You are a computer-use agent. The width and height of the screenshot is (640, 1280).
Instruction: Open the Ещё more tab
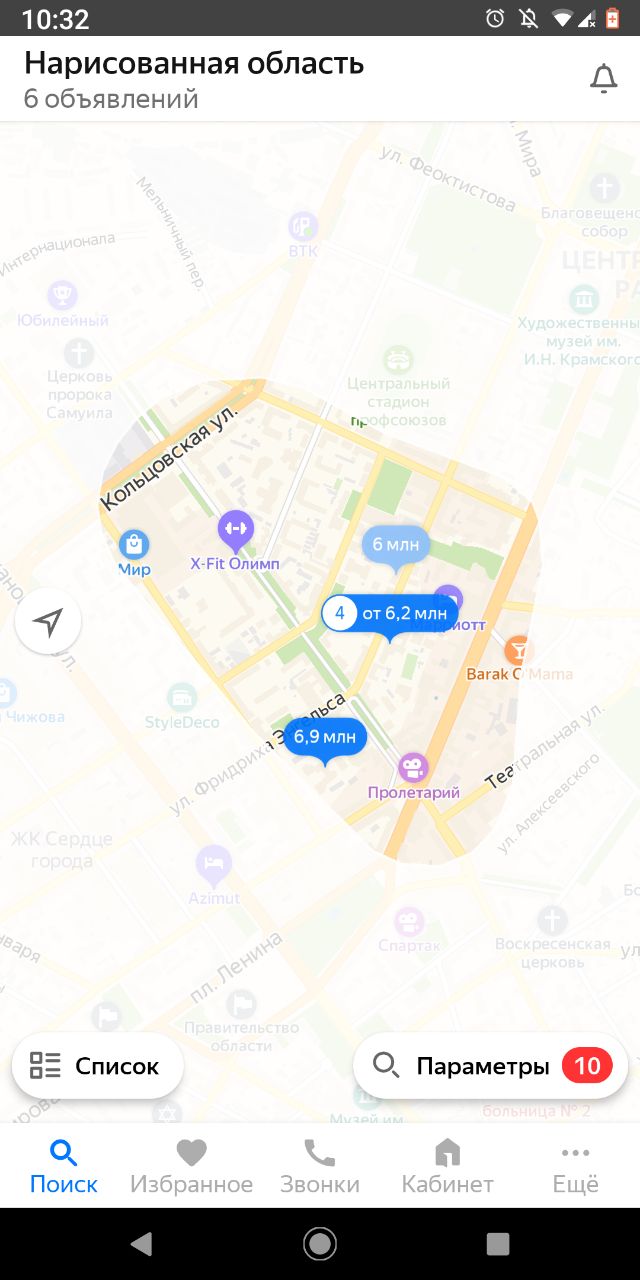[x=576, y=1166]
